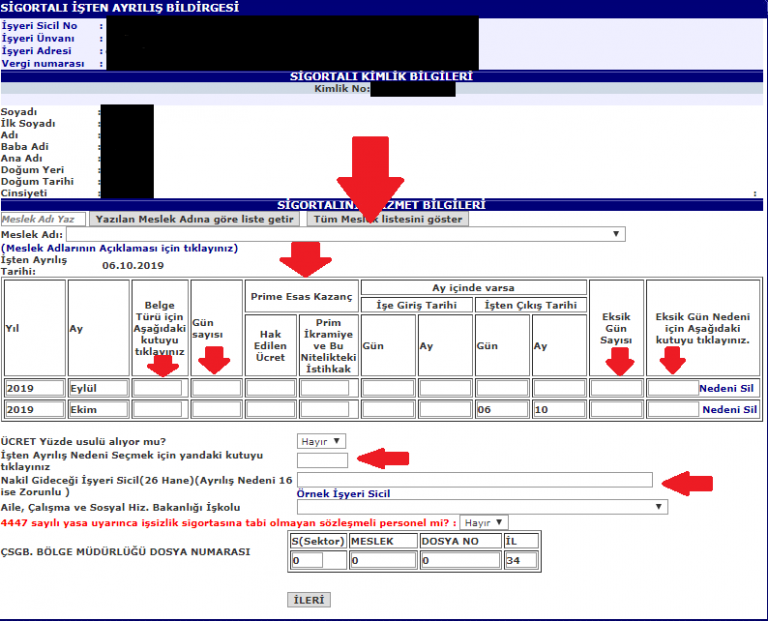
Task: Click the İşten Ayrılış Nedeni selection box
Action: 322,460
